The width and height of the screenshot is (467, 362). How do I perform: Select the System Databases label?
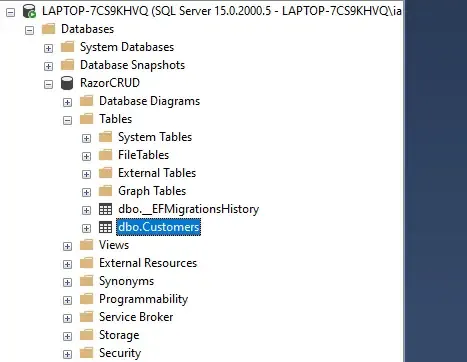pos(127,47)
